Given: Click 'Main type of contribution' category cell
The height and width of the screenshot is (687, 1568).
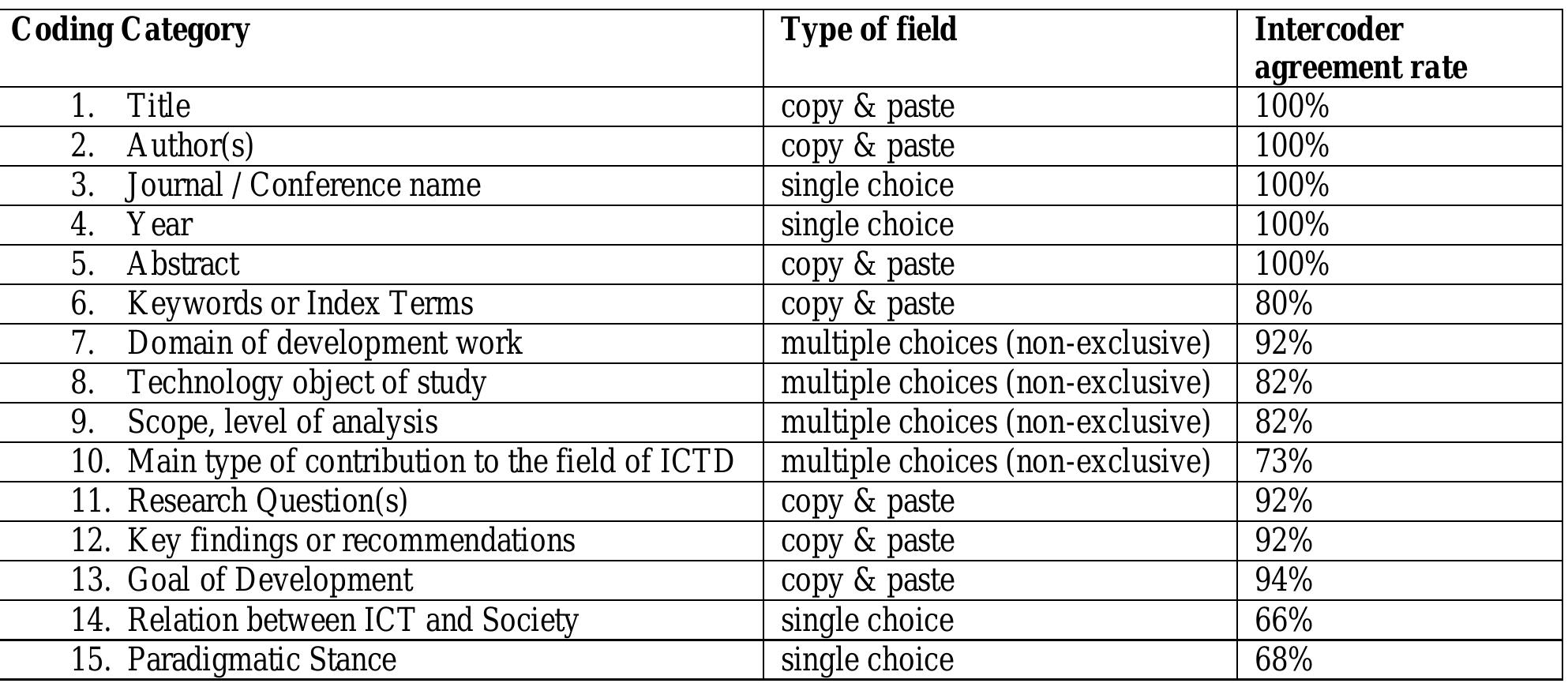Looking at the screenshot, I should [430, 462].
